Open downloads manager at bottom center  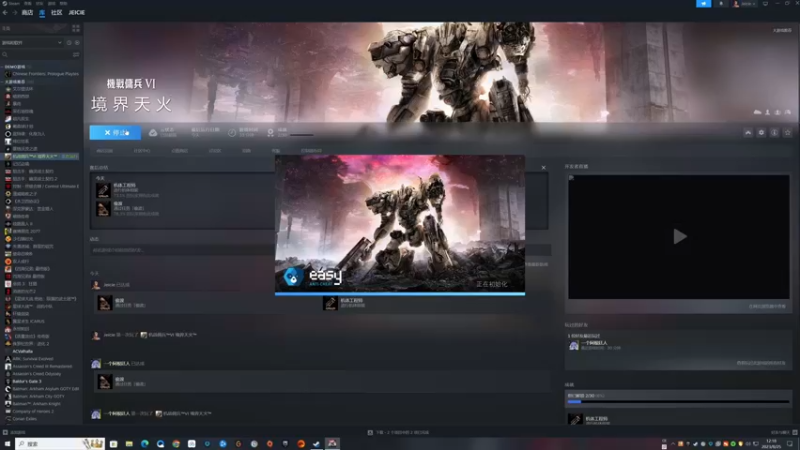point(398,433)
